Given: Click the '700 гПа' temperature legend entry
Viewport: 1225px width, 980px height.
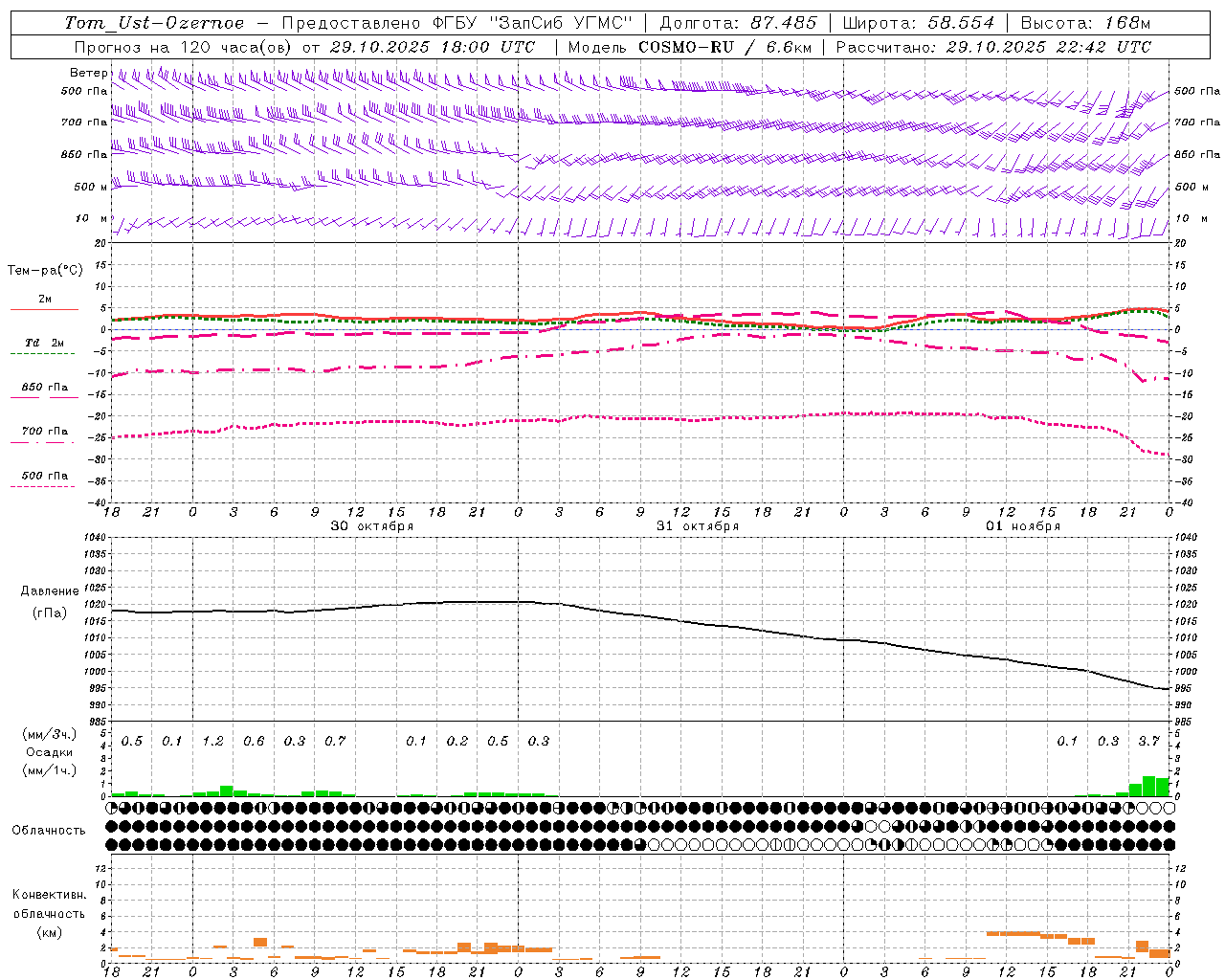Looking at the screenshot, I should pos(44,432).
